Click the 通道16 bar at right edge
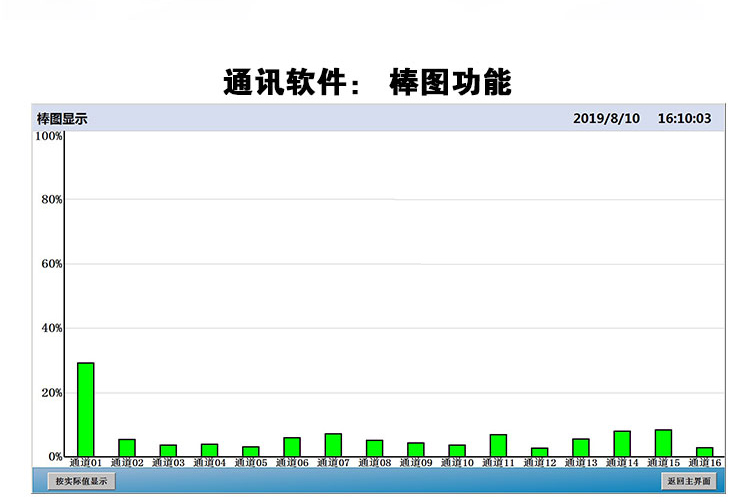Screen dimensions: 750x502 704,452
